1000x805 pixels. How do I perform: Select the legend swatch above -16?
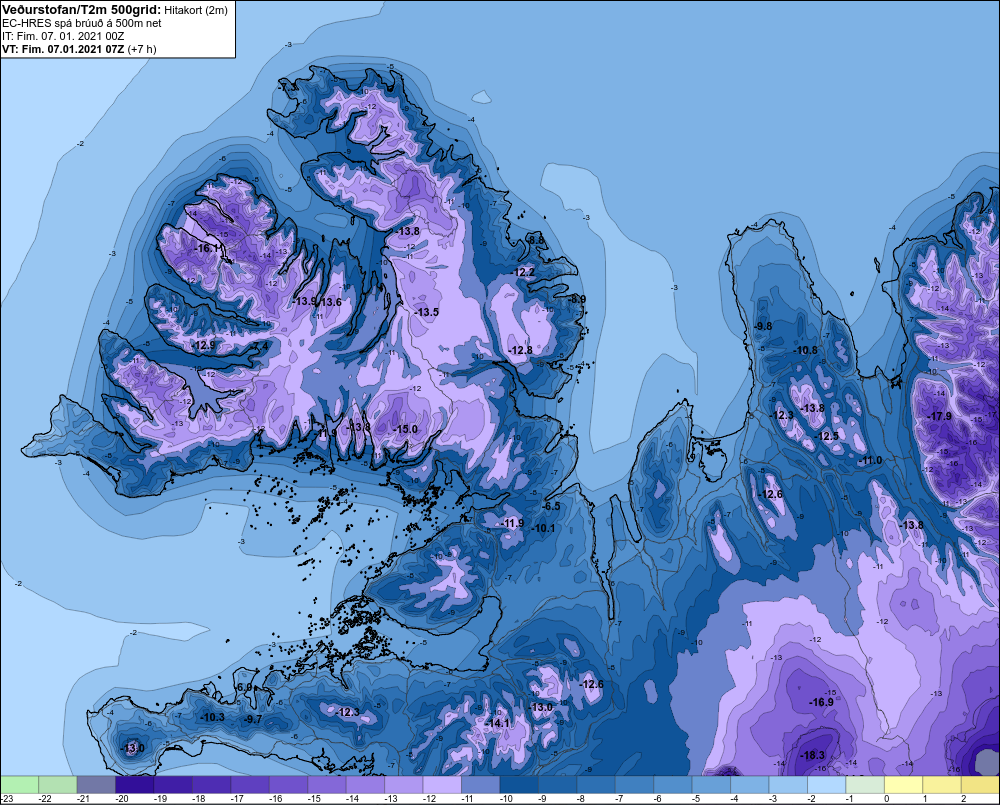(288, 784)
